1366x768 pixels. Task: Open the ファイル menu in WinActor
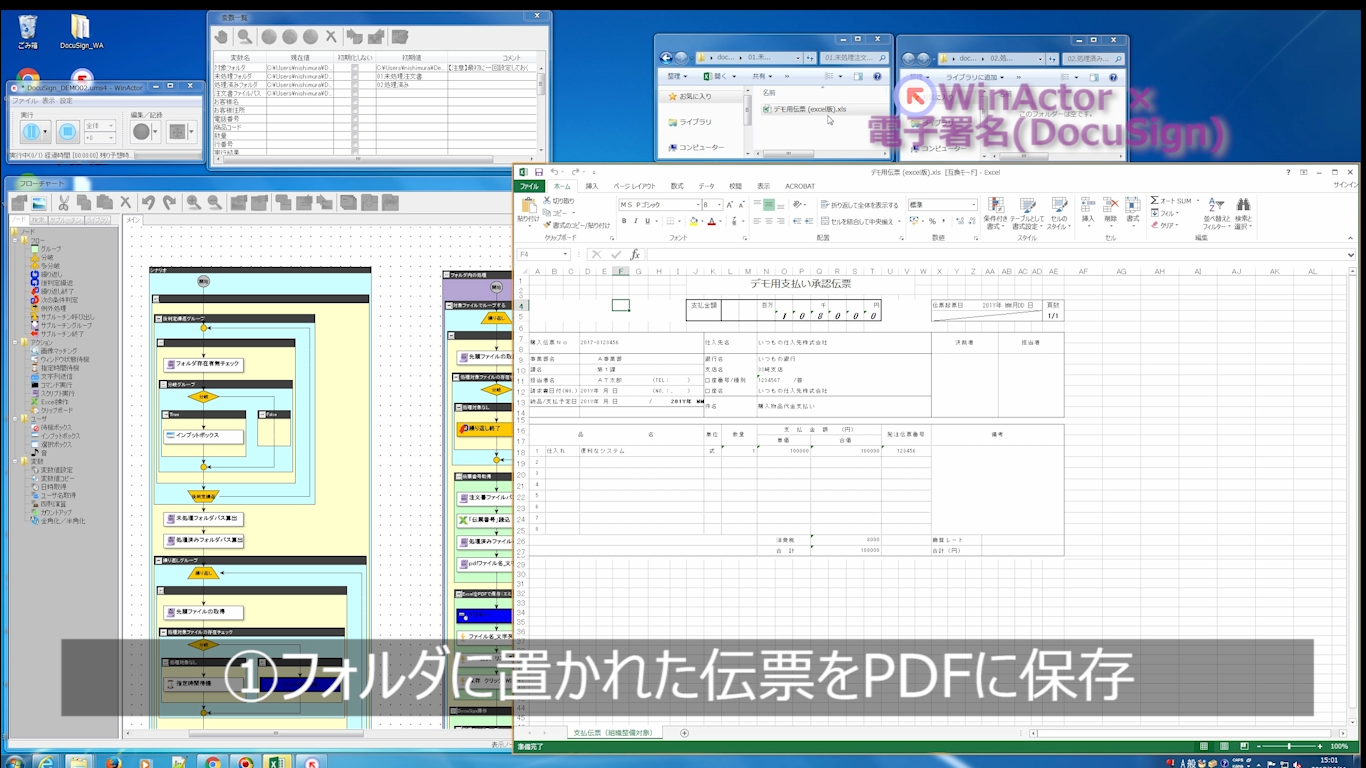[x=24, y=101]
